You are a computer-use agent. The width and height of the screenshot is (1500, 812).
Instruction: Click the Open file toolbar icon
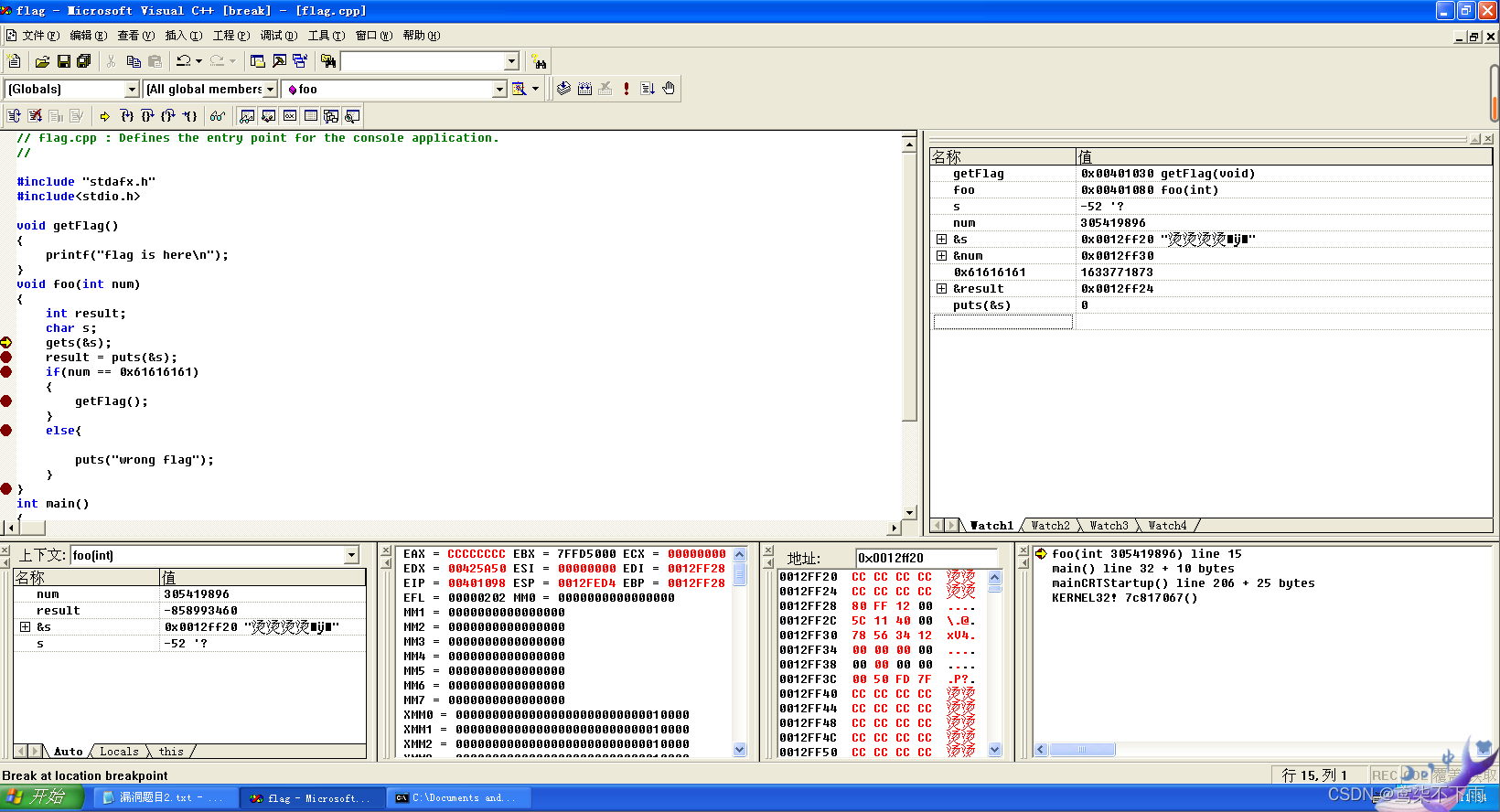(42, 61)
